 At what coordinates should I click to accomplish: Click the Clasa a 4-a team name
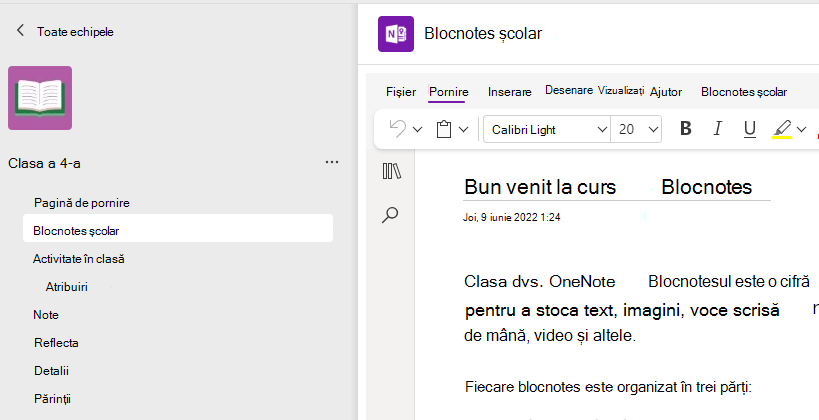coord(44,163)
